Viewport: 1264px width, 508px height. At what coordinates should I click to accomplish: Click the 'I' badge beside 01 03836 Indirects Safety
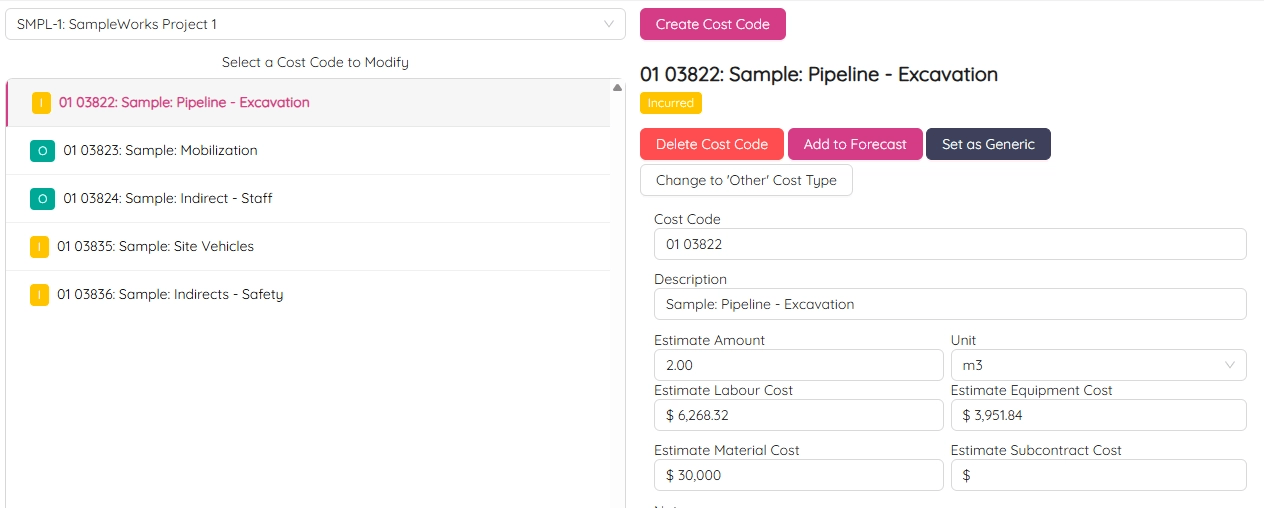pyautogui.click(x=39, y=295)
